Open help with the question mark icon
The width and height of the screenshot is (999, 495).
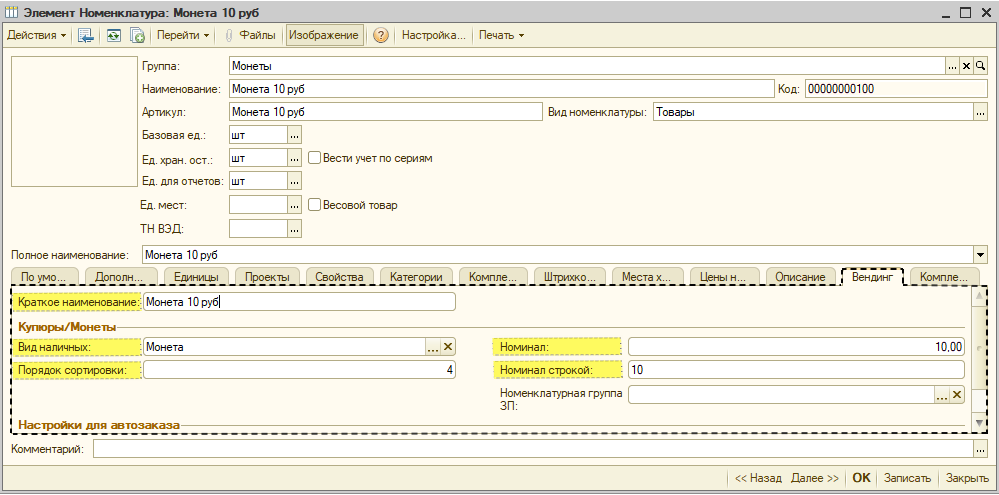click(380, 36)
